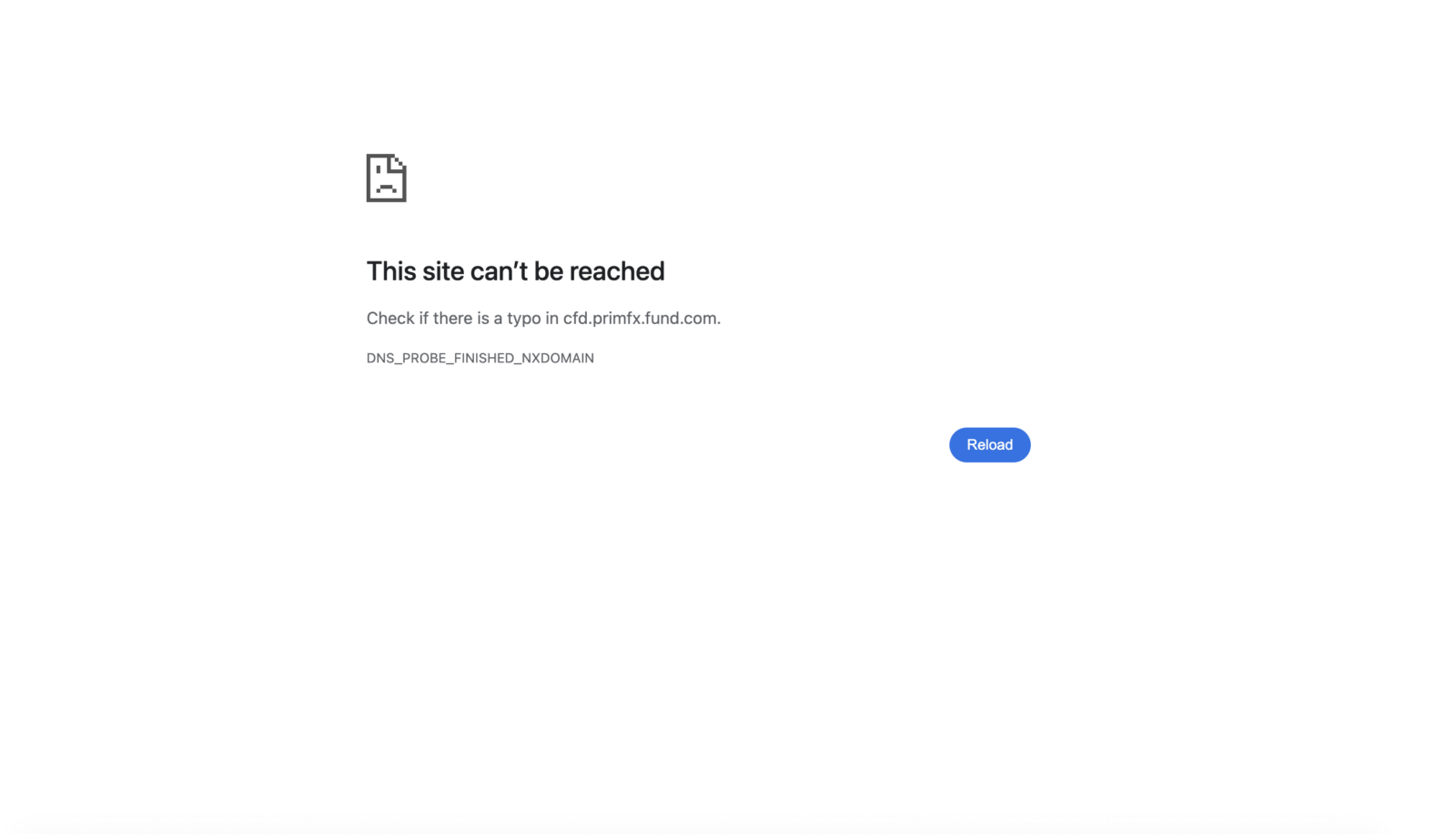Click the word 'typo' in the message
Viewport: 1456px width, 834px height.
(524, 319)
